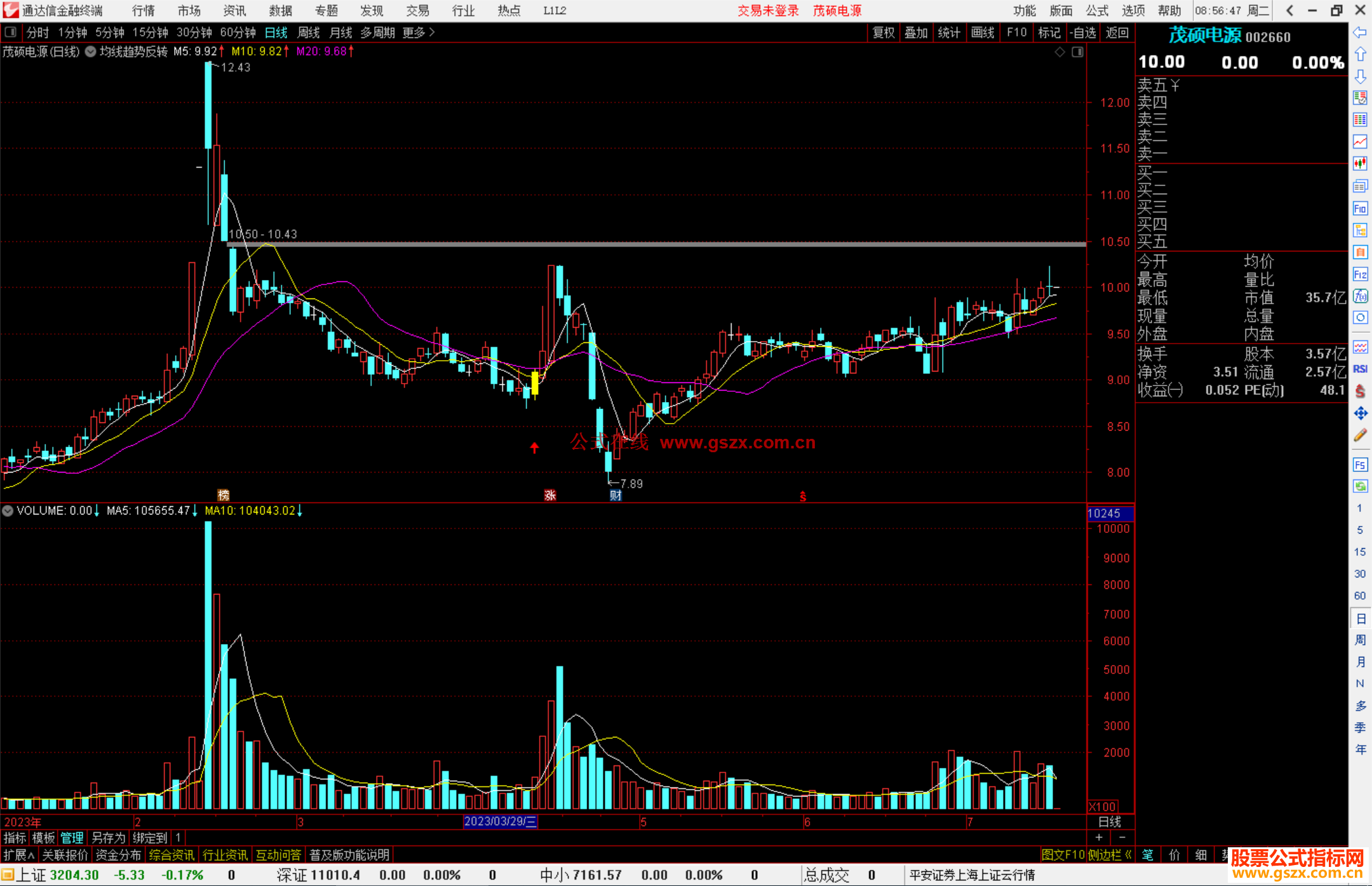
Task: Open the 均线趋势反转 indicator dropdown circle
Action: pyautogui.click(x=90, y=51)
